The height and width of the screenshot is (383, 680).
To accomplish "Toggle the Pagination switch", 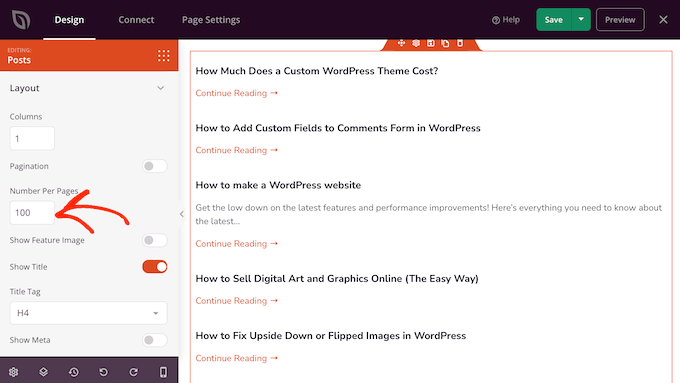I will pos(154,166).
